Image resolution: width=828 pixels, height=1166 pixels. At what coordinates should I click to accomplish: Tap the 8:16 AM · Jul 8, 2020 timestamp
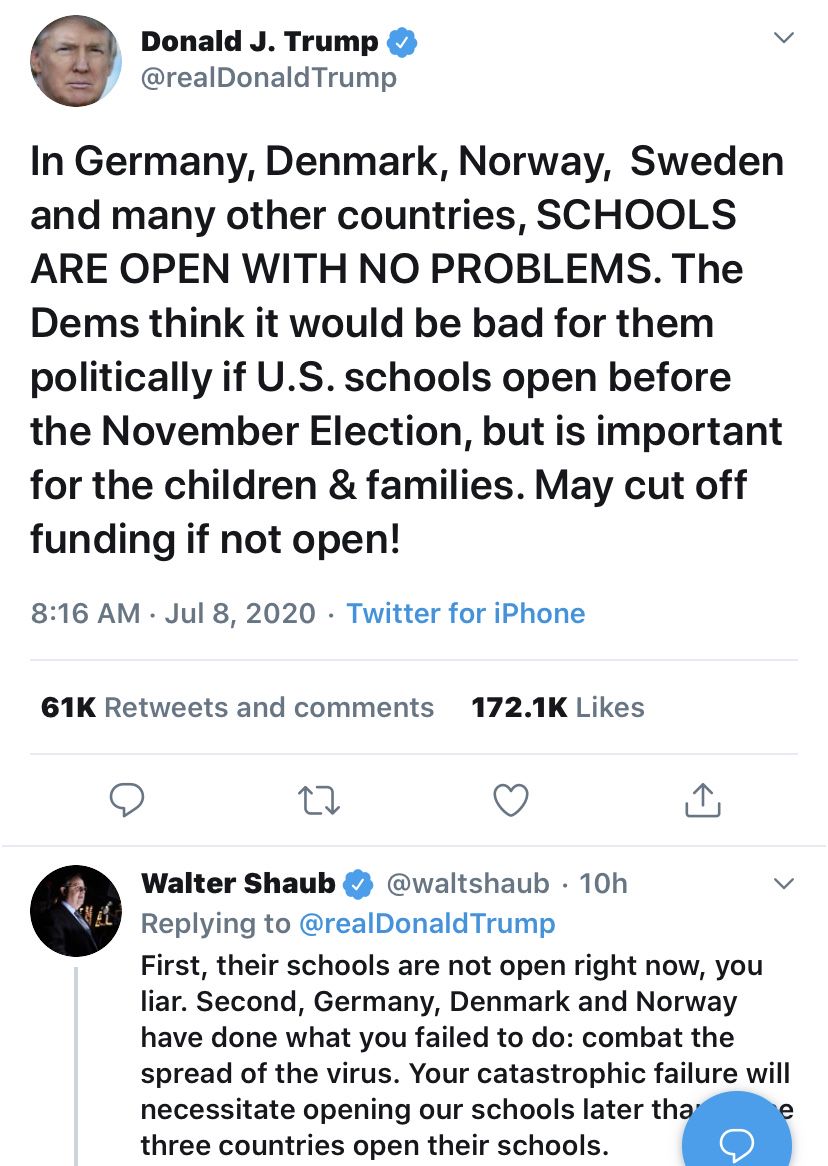click(x=173, y=613)
